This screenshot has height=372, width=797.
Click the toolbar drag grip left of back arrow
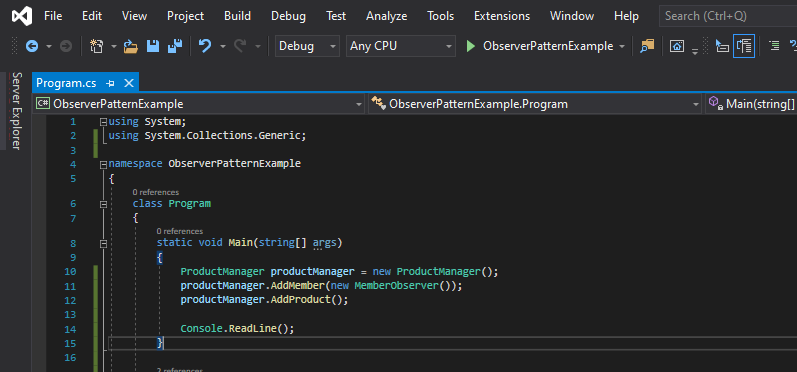coord(15,46)
